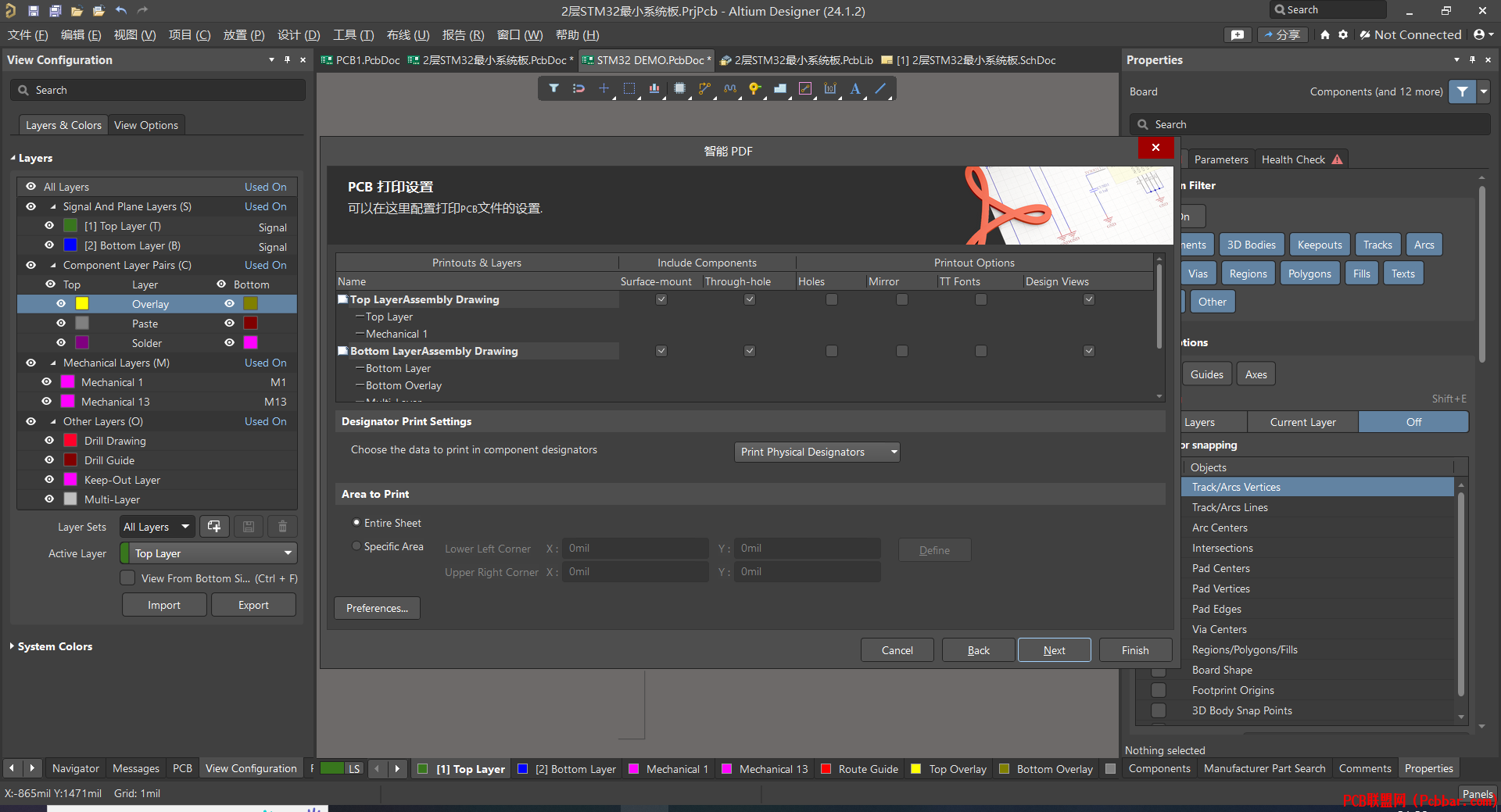This screenshot has height=812, width=1501.
Task: Open the Align objects tool in the PCB toolbar
Action: tap(654, 88)
